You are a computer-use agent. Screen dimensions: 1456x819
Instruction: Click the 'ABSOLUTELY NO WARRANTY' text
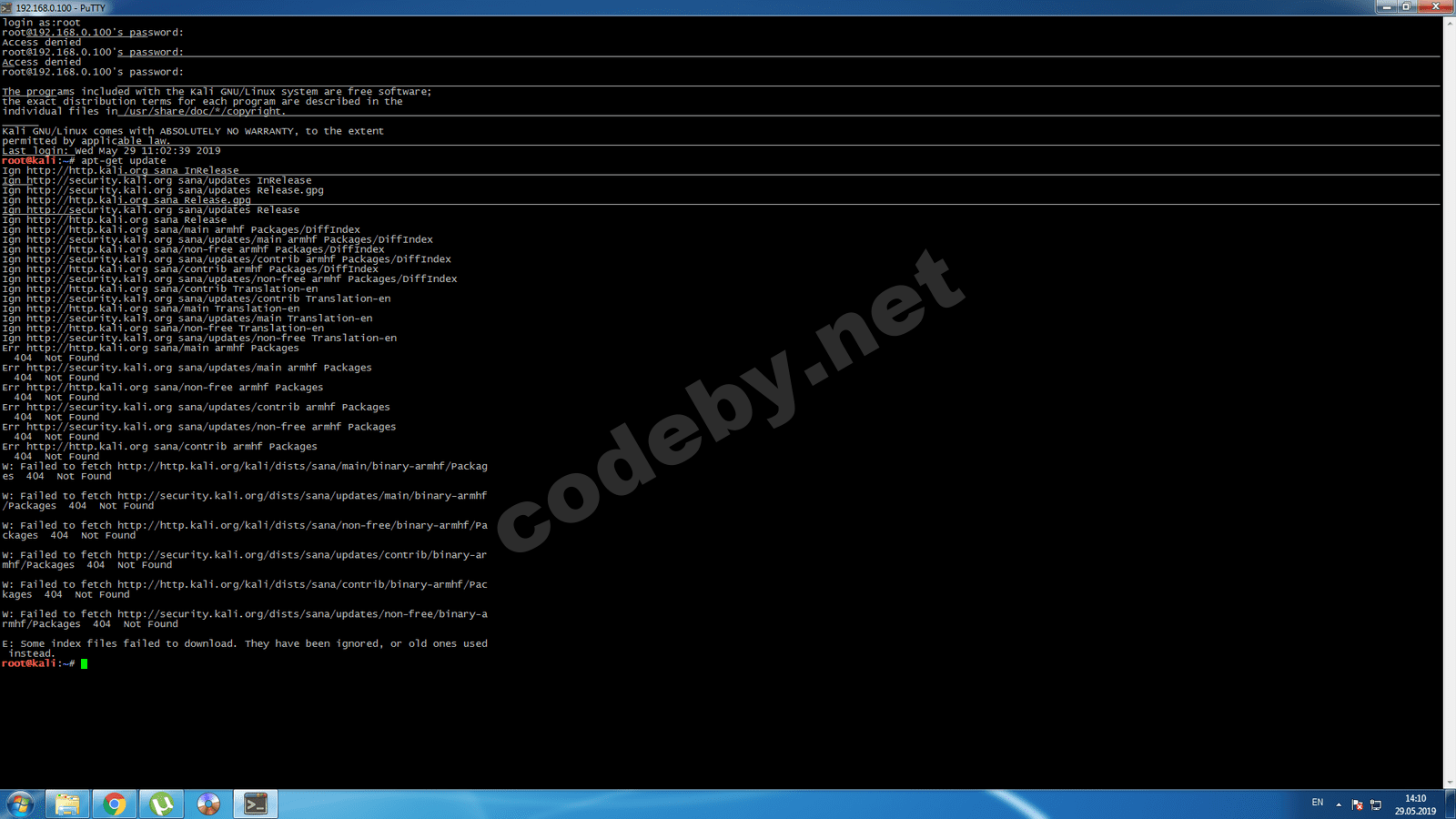coord(227,131)
